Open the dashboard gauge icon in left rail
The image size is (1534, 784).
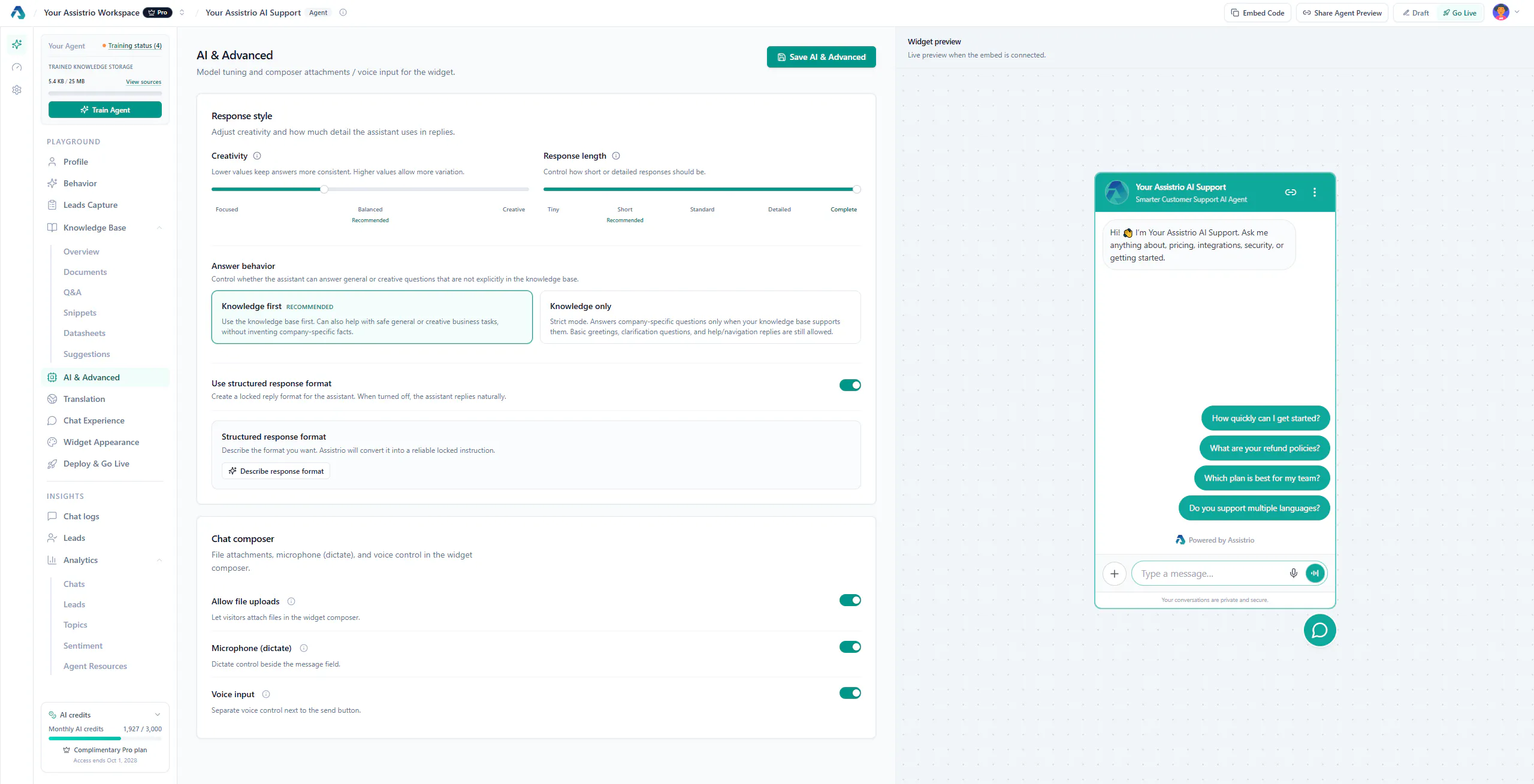(x=17, y=67)
